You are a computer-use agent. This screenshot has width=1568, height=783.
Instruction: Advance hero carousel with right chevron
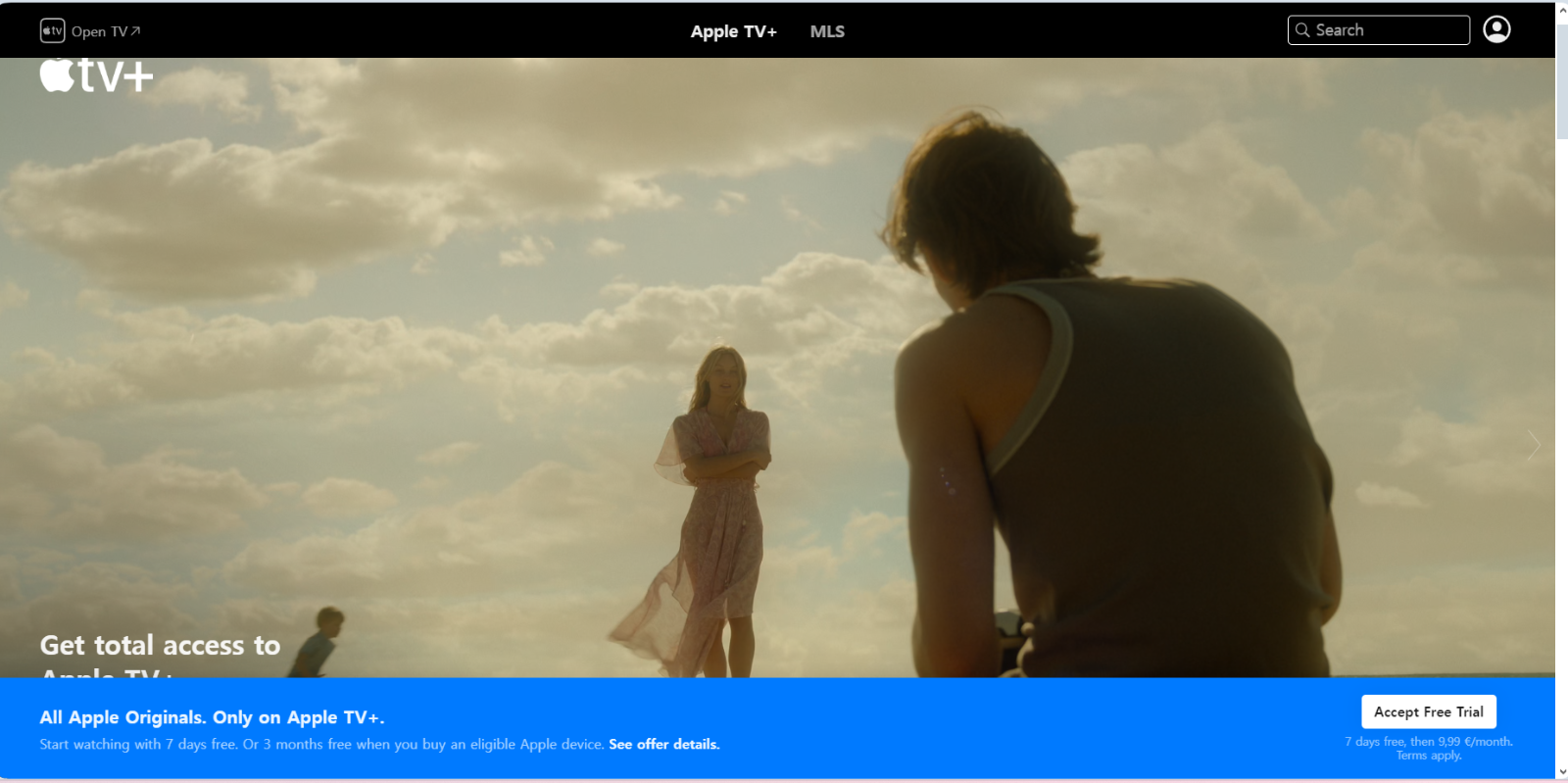1534,445
